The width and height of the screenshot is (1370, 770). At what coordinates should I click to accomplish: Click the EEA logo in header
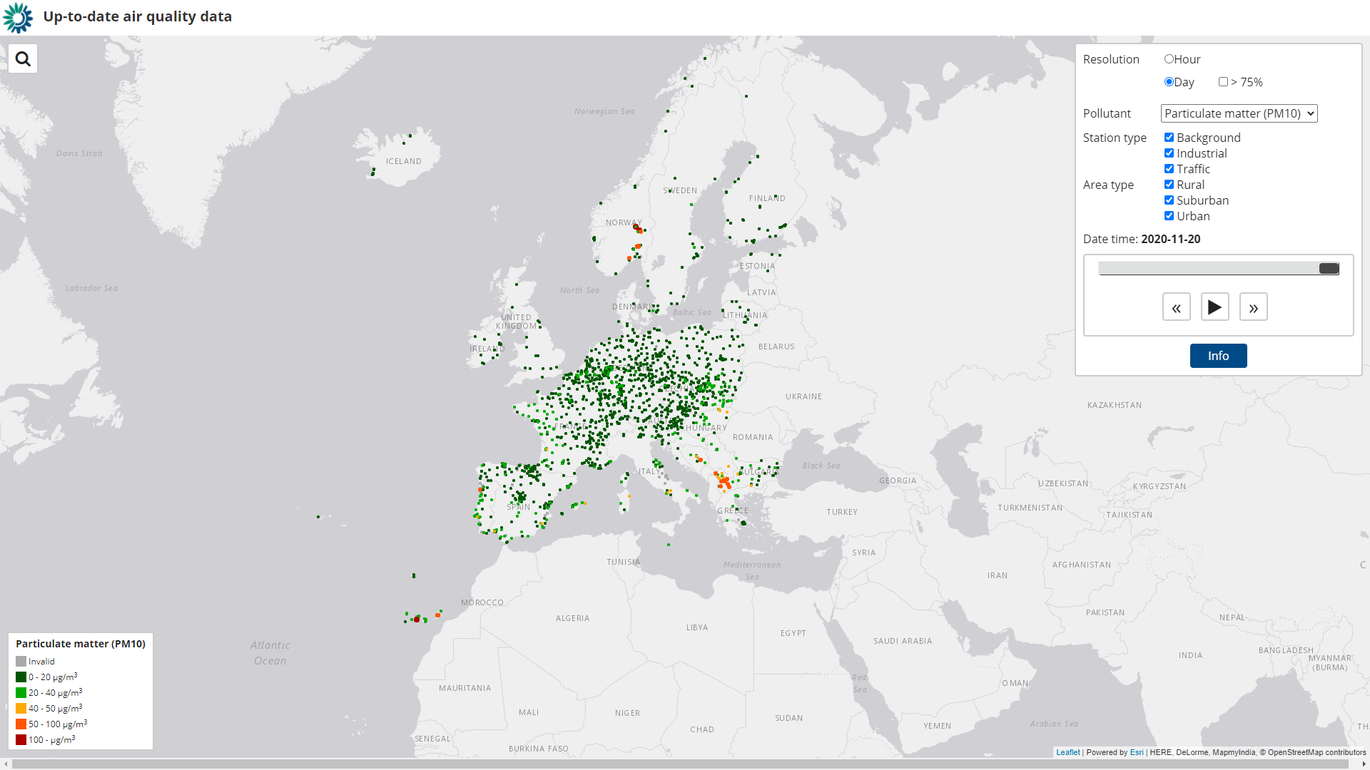tap(17, 17)
